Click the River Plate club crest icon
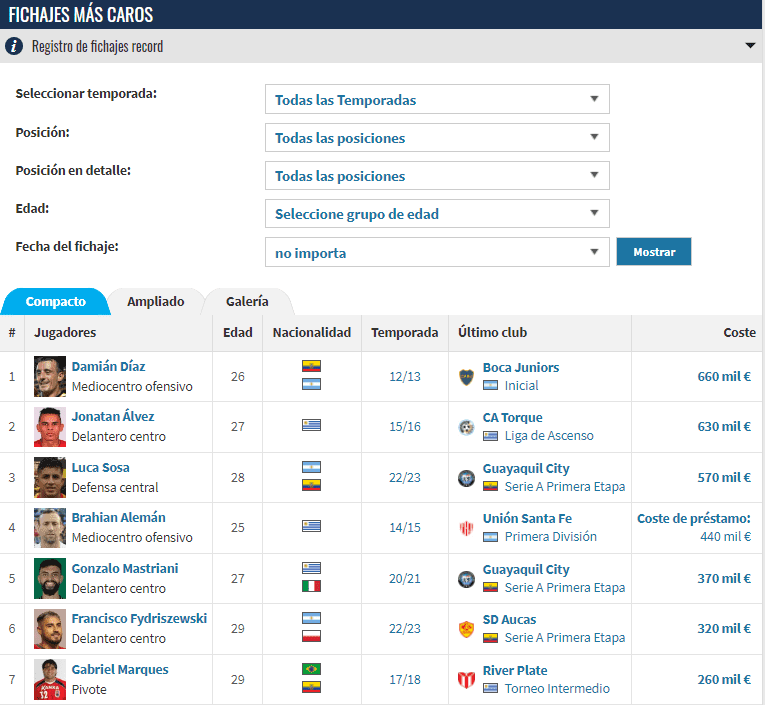Viewport: 765px width, 705px height. tap(466, 680)
